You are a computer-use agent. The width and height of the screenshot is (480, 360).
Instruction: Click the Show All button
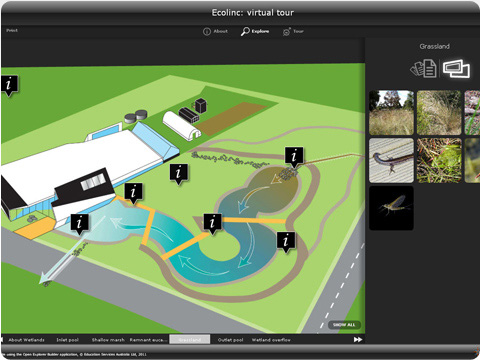[x=344, y=325]
